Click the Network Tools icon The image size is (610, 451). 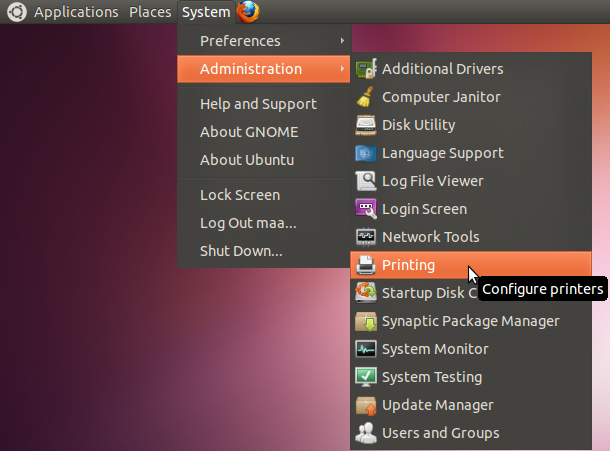[x=366, y=237]
